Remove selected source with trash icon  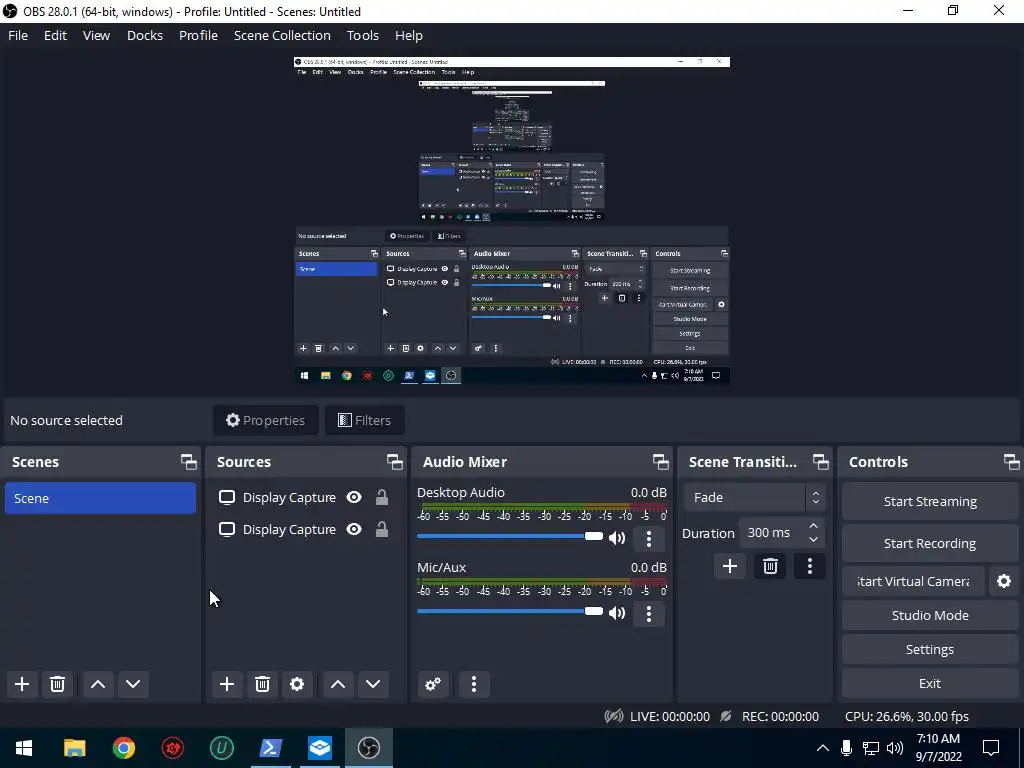(x=263, y=684)
